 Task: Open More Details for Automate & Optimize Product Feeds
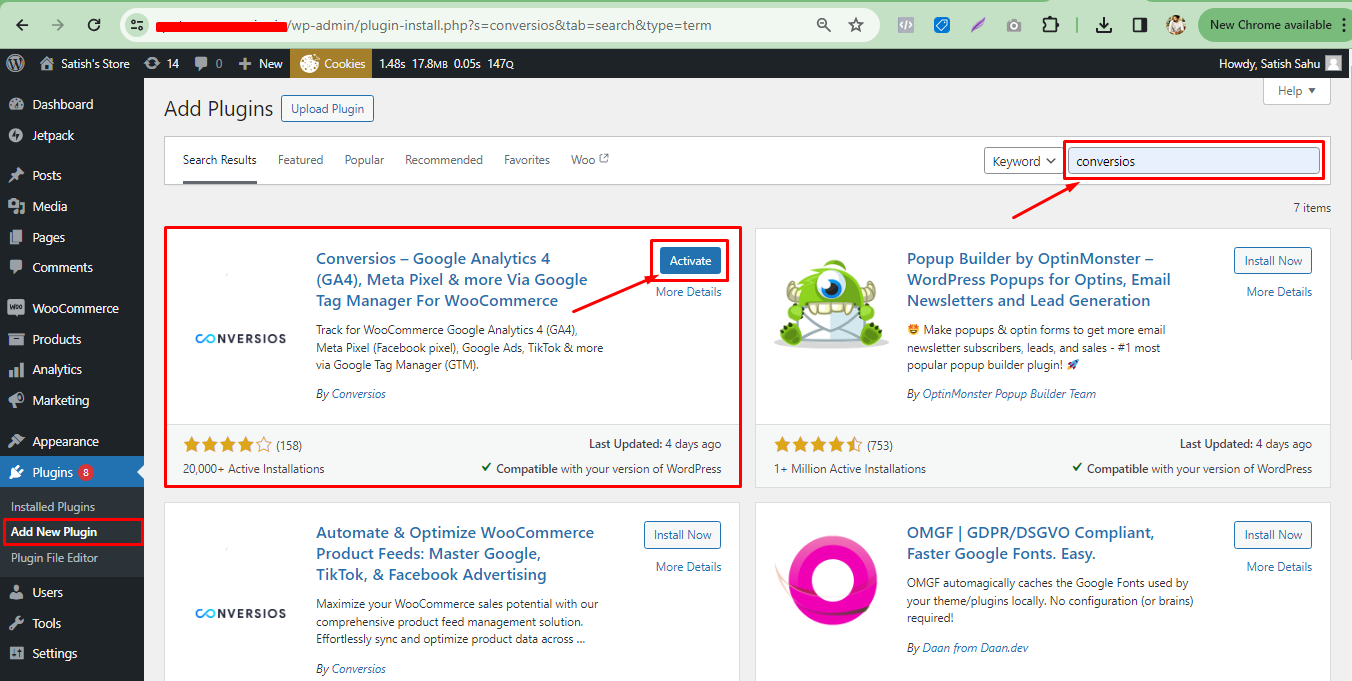click(x=688, y=567)
